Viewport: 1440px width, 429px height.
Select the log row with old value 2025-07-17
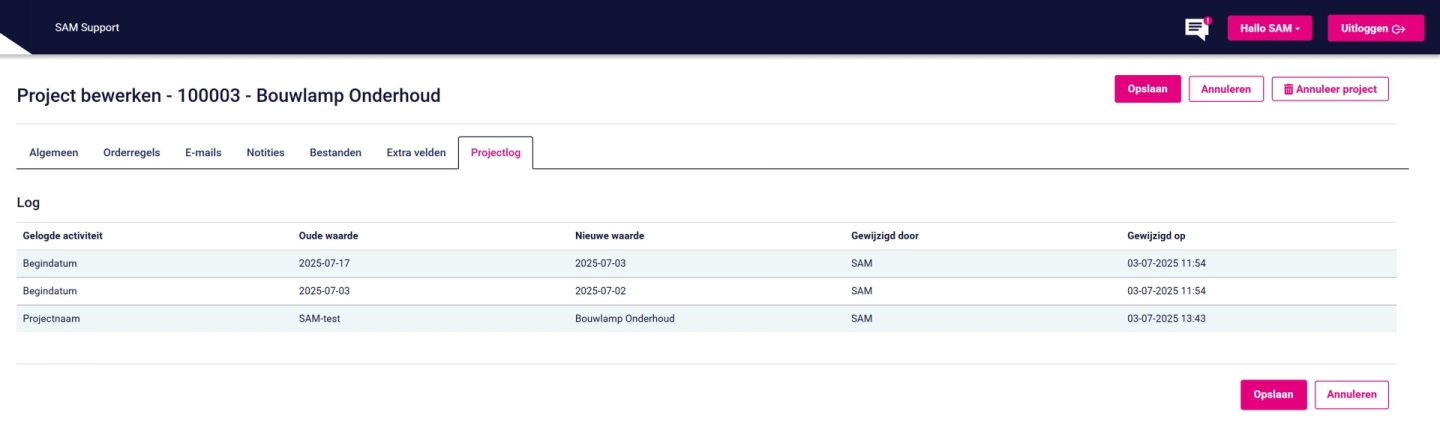click(706, 264)
